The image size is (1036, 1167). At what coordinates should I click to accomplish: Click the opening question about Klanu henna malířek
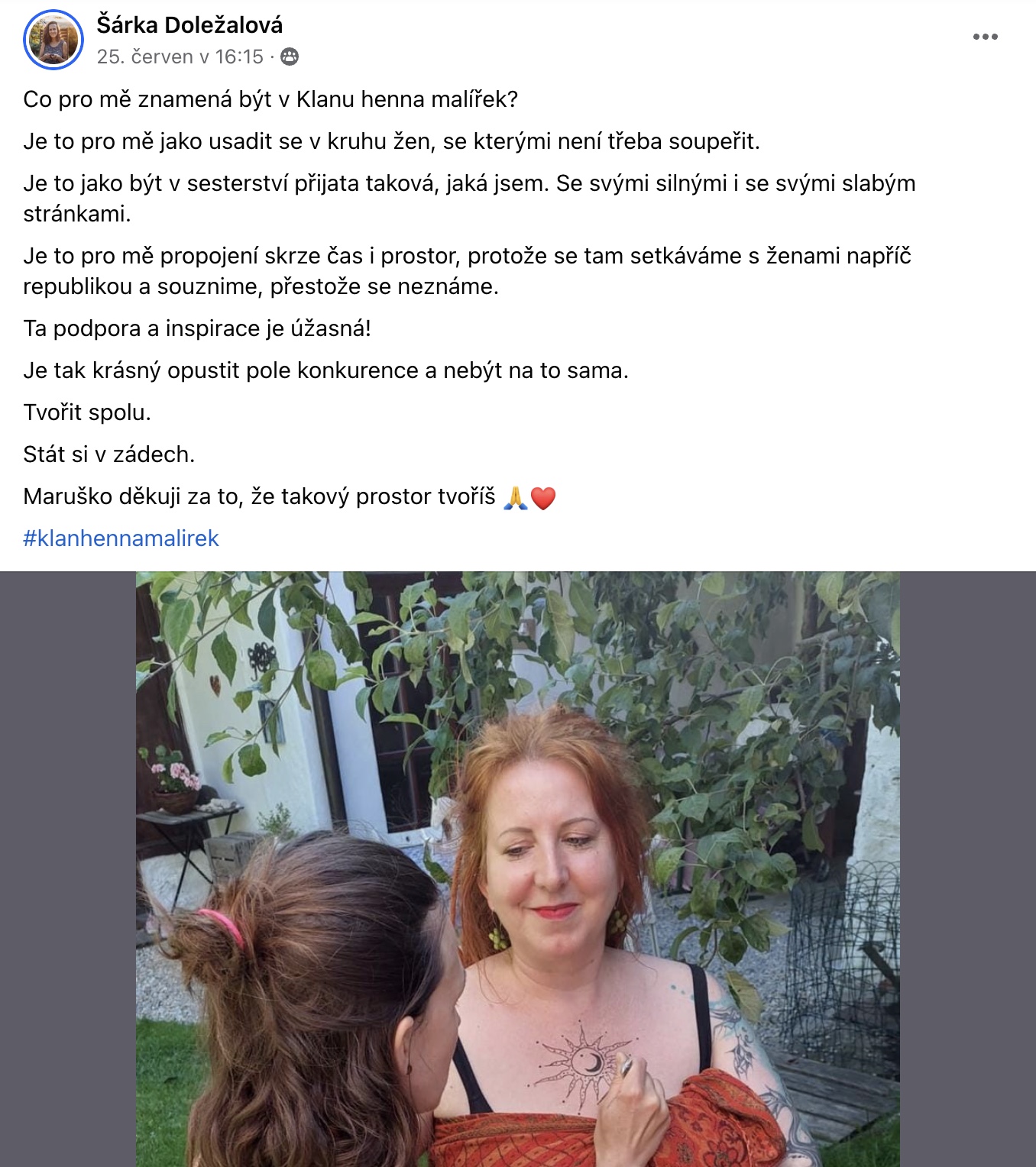(x=270, y=99)
